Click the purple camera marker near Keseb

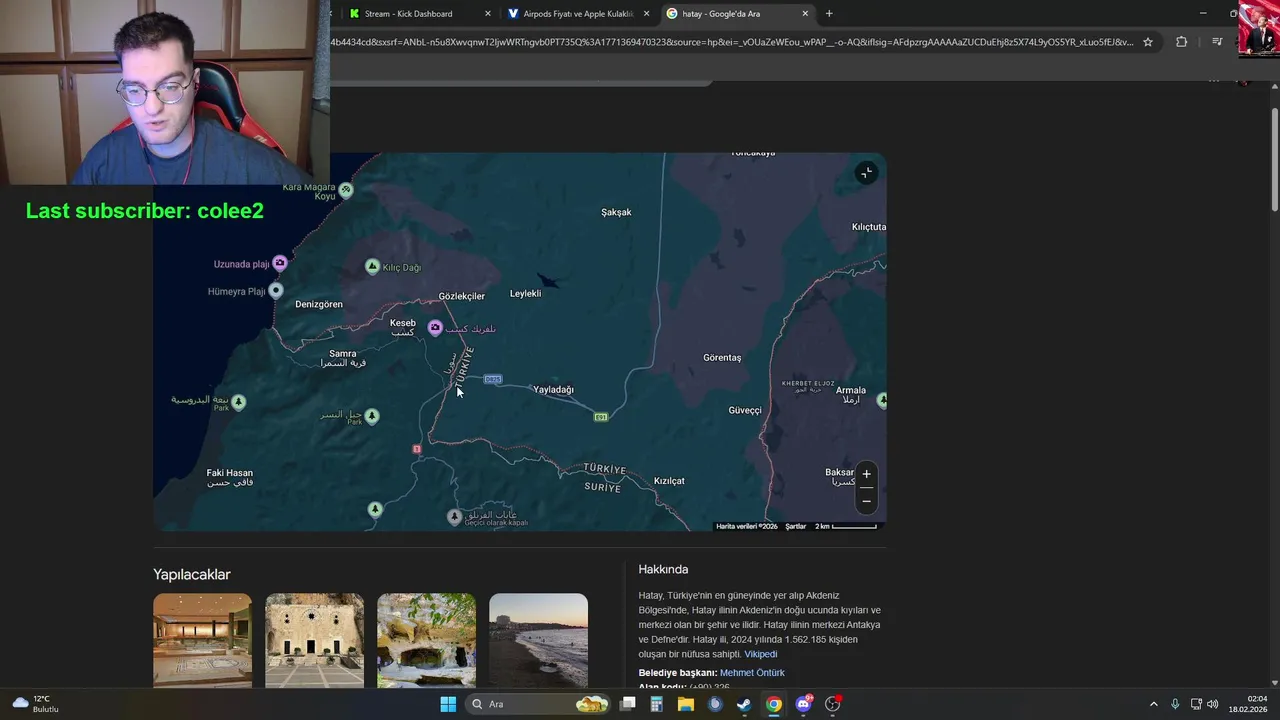(435, 328)
